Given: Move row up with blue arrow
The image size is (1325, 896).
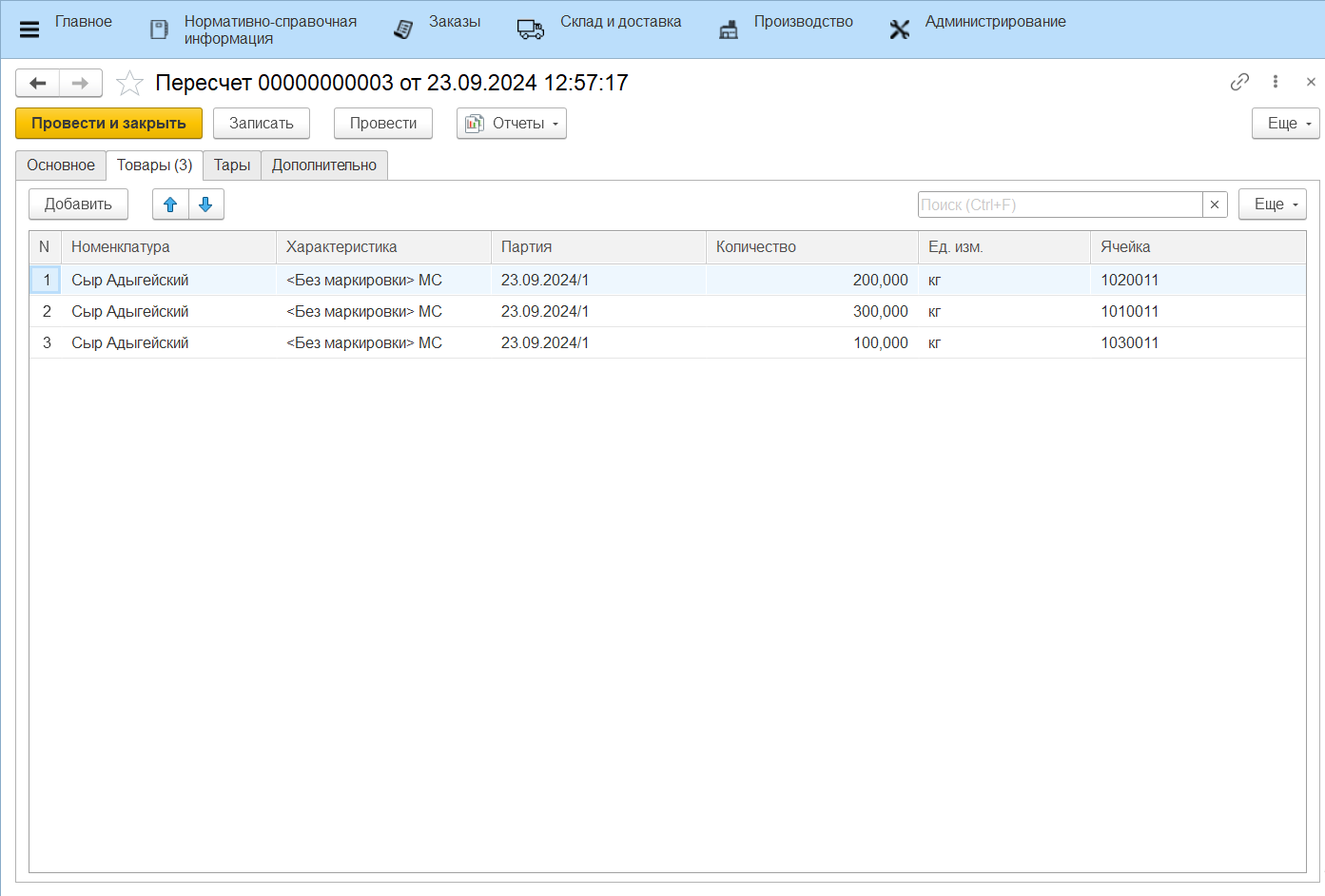Looking at the screenshot, I should coord(170,205).
